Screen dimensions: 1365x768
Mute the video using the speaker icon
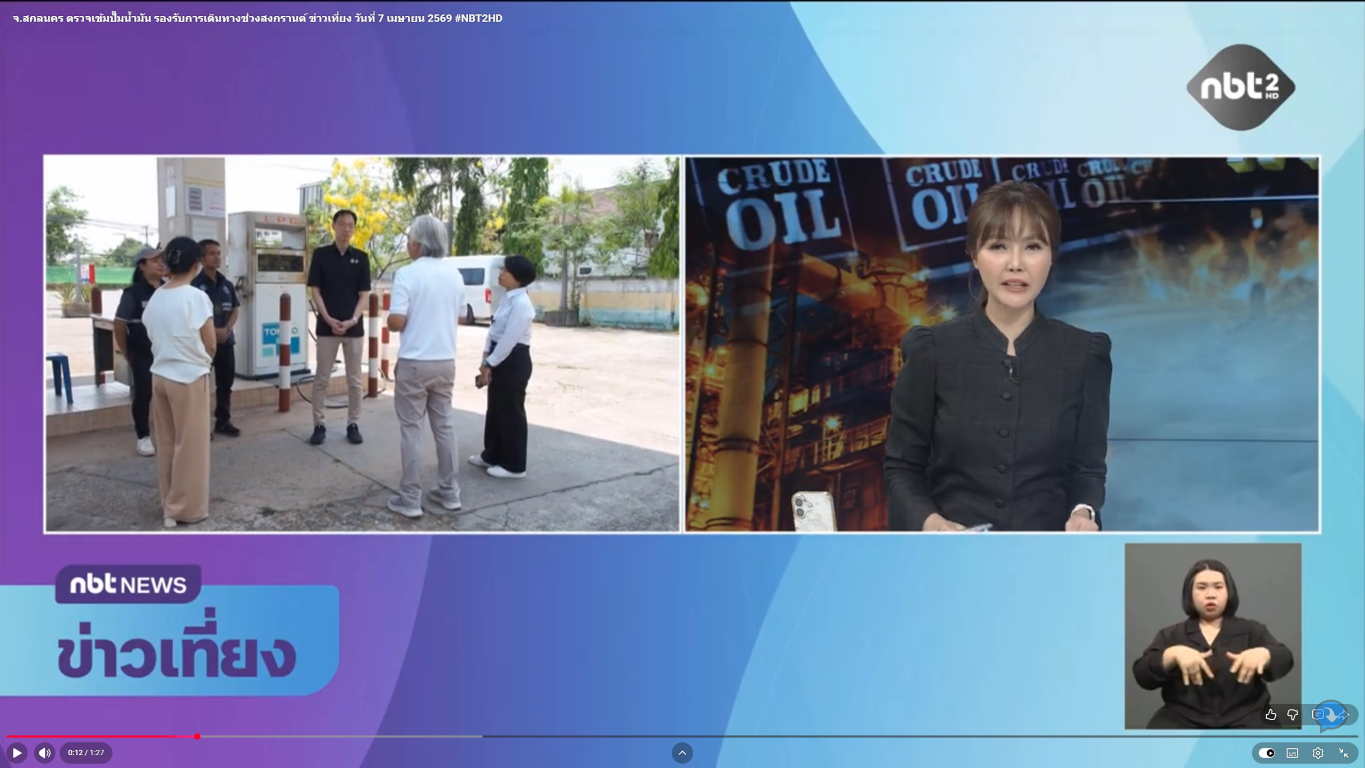[x=44, y=753]
